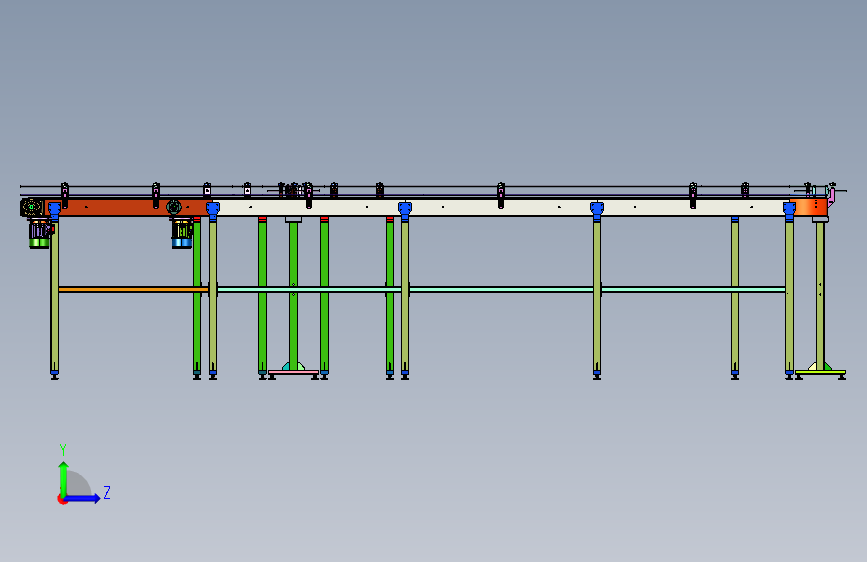Click the "Y" axis label
Viewport: 867px width, 562px height.
coord(63,450)
